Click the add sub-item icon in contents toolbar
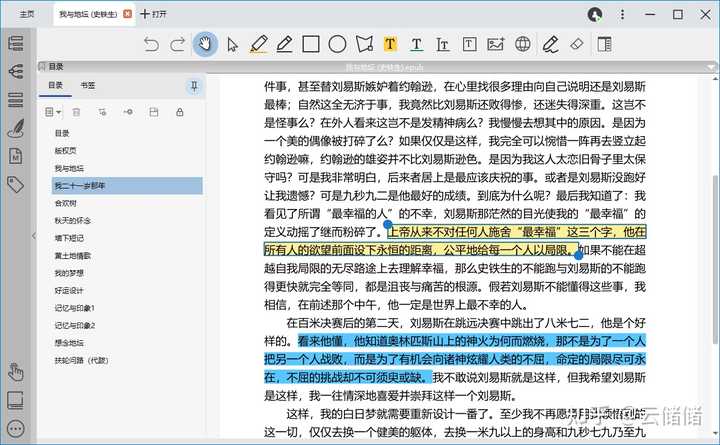Viewport: 720px width, 445px height. pyautogui.click(x=102, y=112)
